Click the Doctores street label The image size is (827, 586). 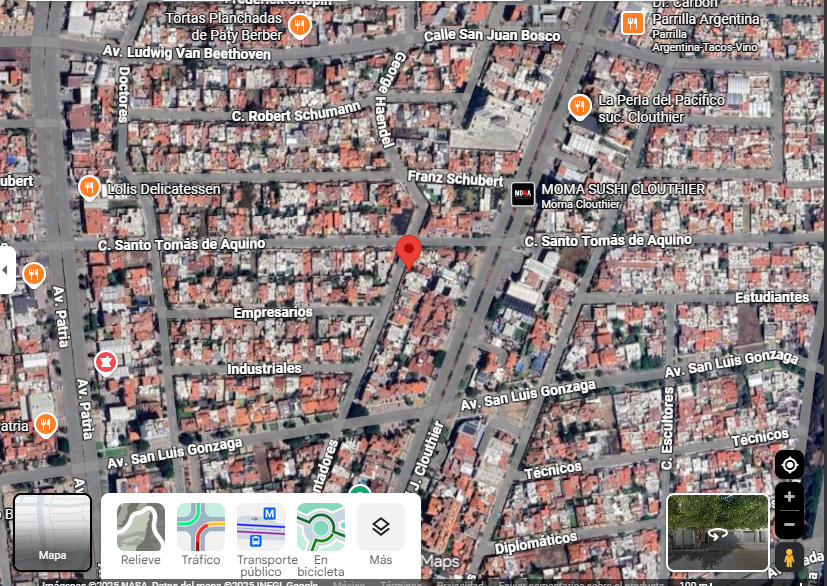(x=123, y=94)
